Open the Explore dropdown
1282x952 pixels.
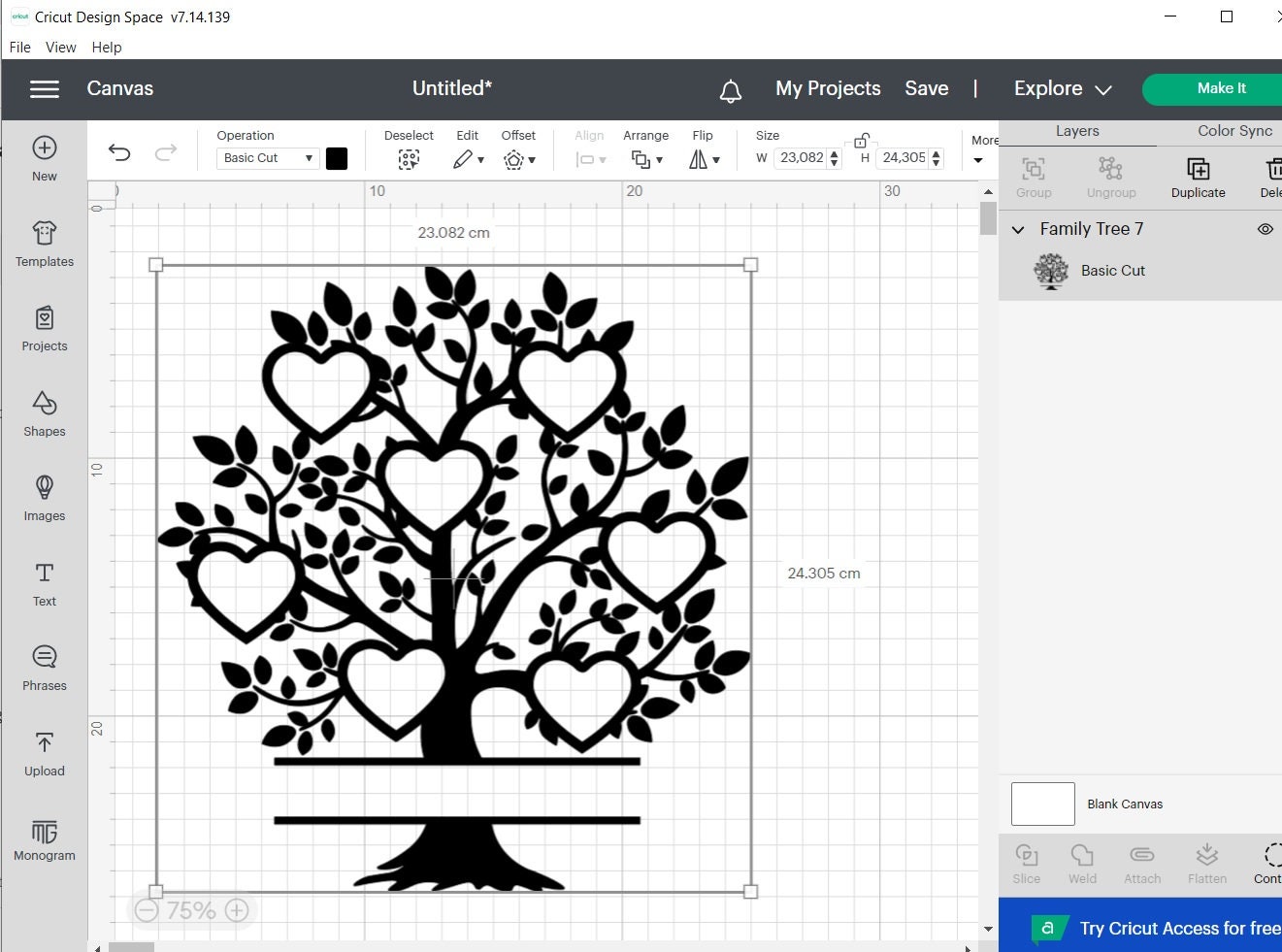click(1061, 88)
